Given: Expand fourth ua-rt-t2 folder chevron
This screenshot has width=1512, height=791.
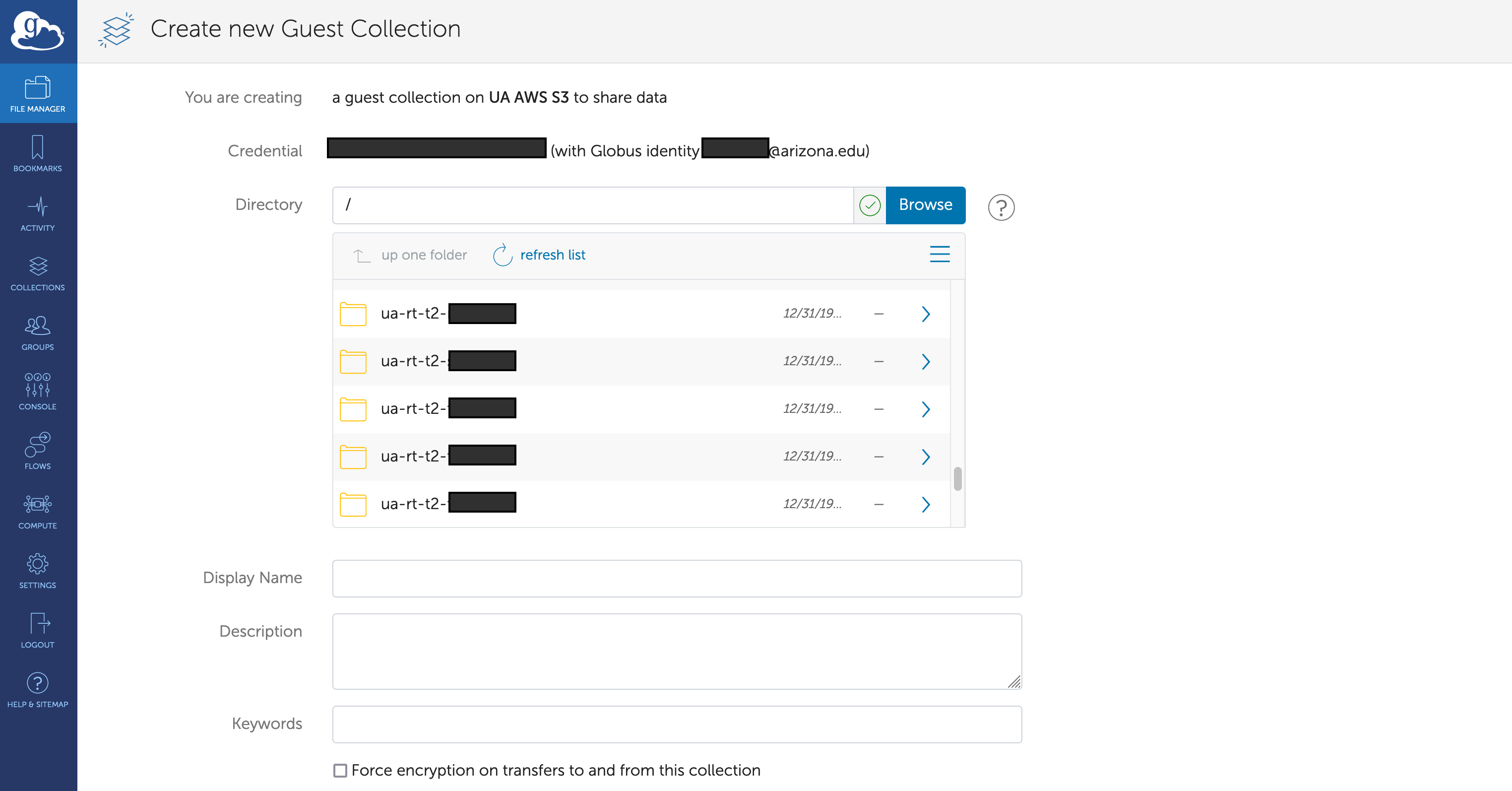Looking at the screenshot, I should pos(926,456).
